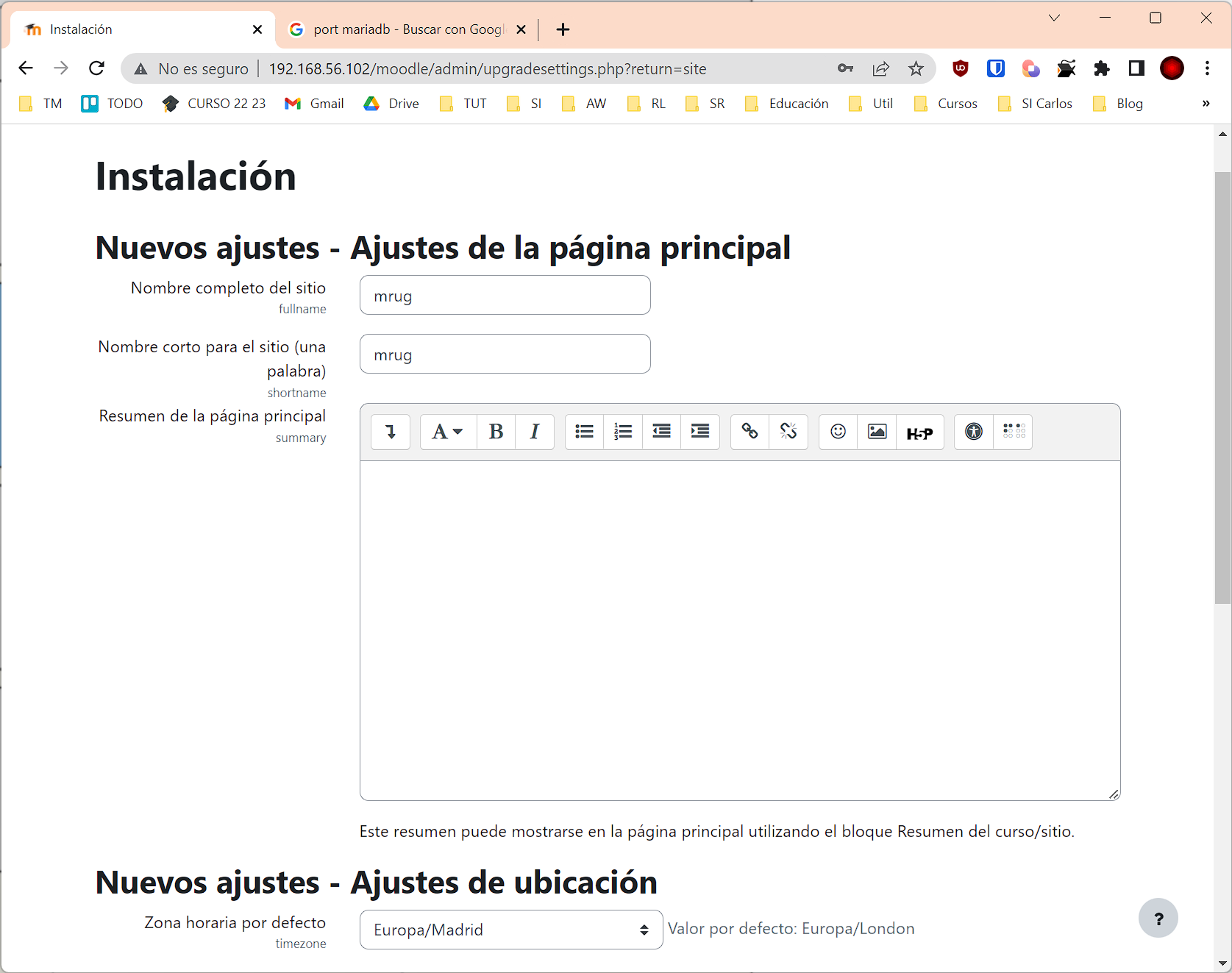Image resolution: width=1232 pixels, height=973 pixels.
Task: Toggle italic formatting in summary editor
Action: [535, 432]
